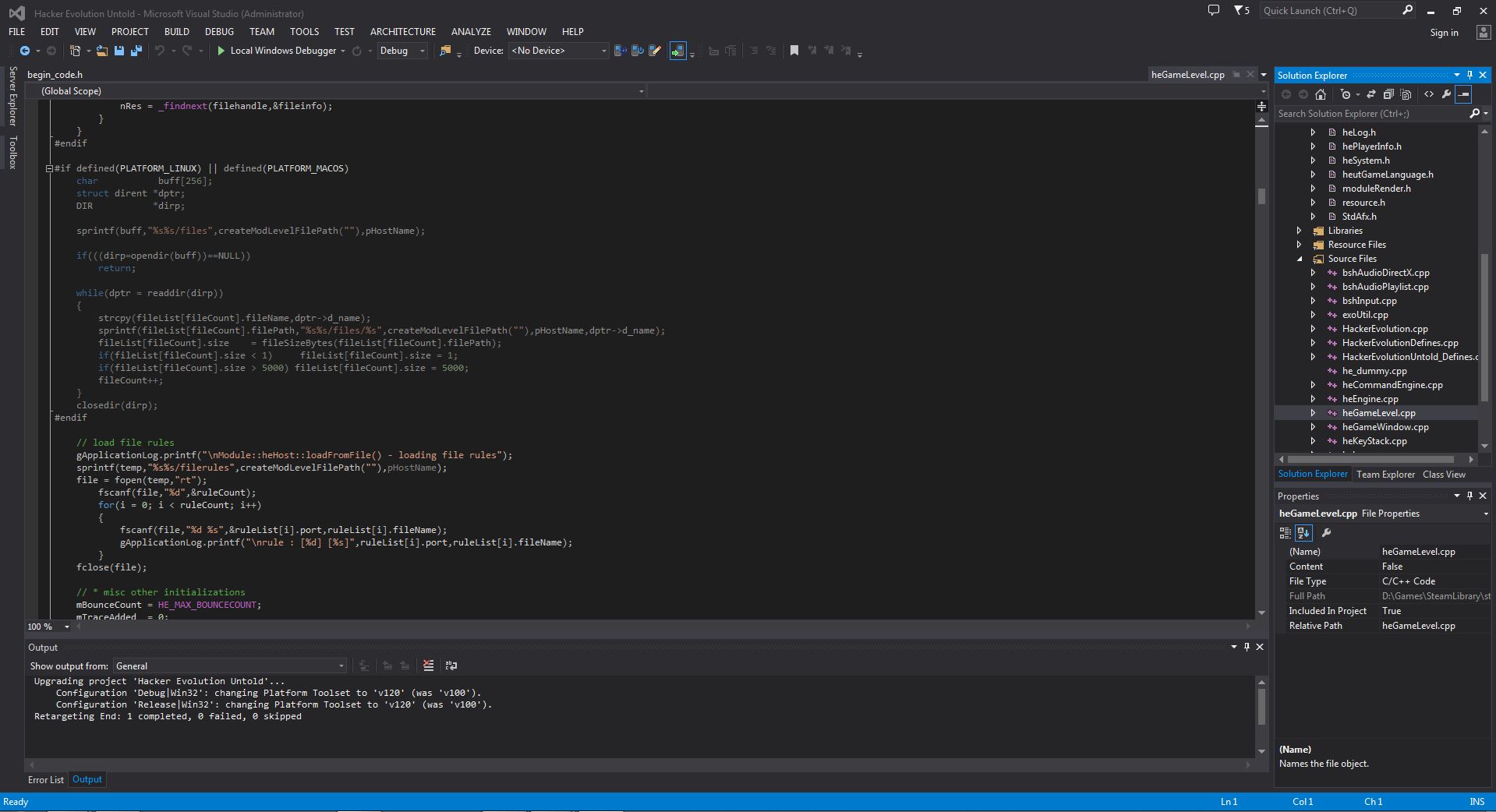Select HackerEvolution.cpp in Solution Explorer
Screen dimensions: 1496x812
coord(1385,329)
